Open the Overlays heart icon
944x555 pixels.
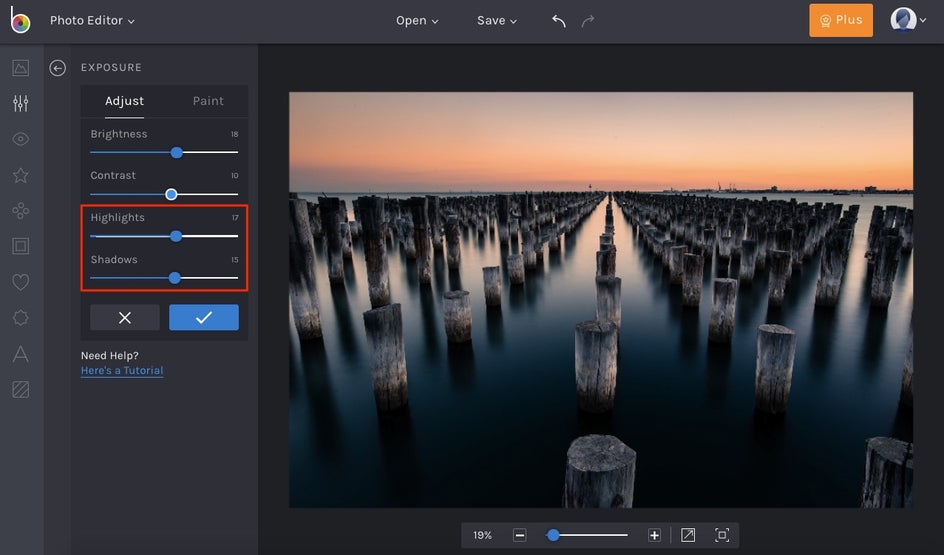[21, 282]
